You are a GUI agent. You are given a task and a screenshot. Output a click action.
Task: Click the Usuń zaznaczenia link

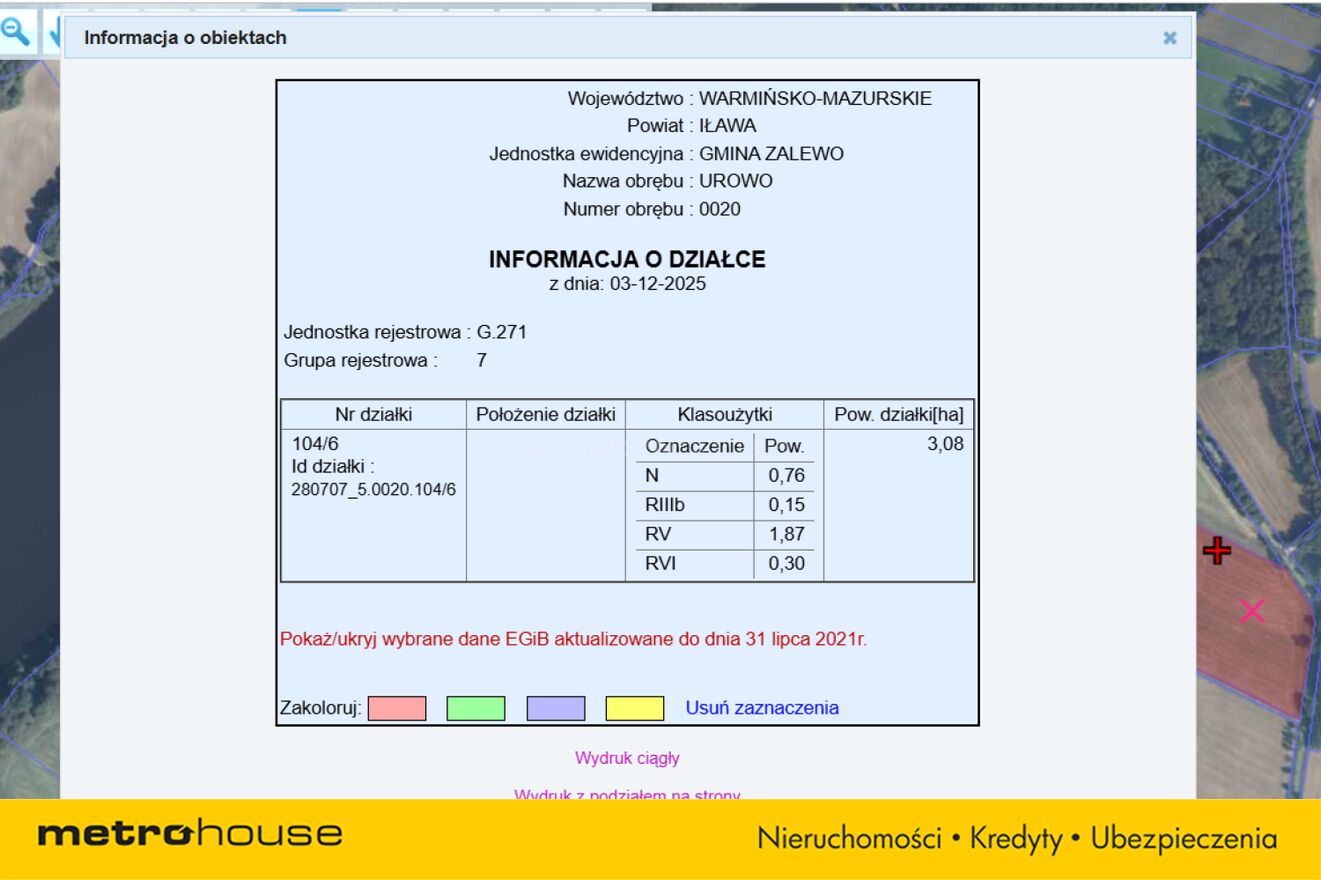[761, 708]
